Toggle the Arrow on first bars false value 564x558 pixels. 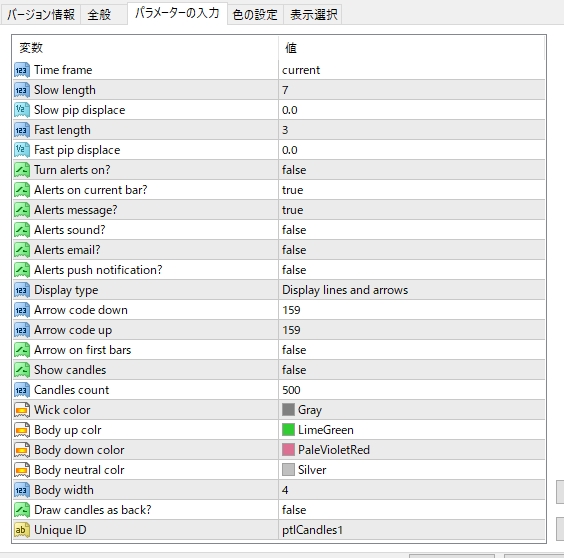412,350
